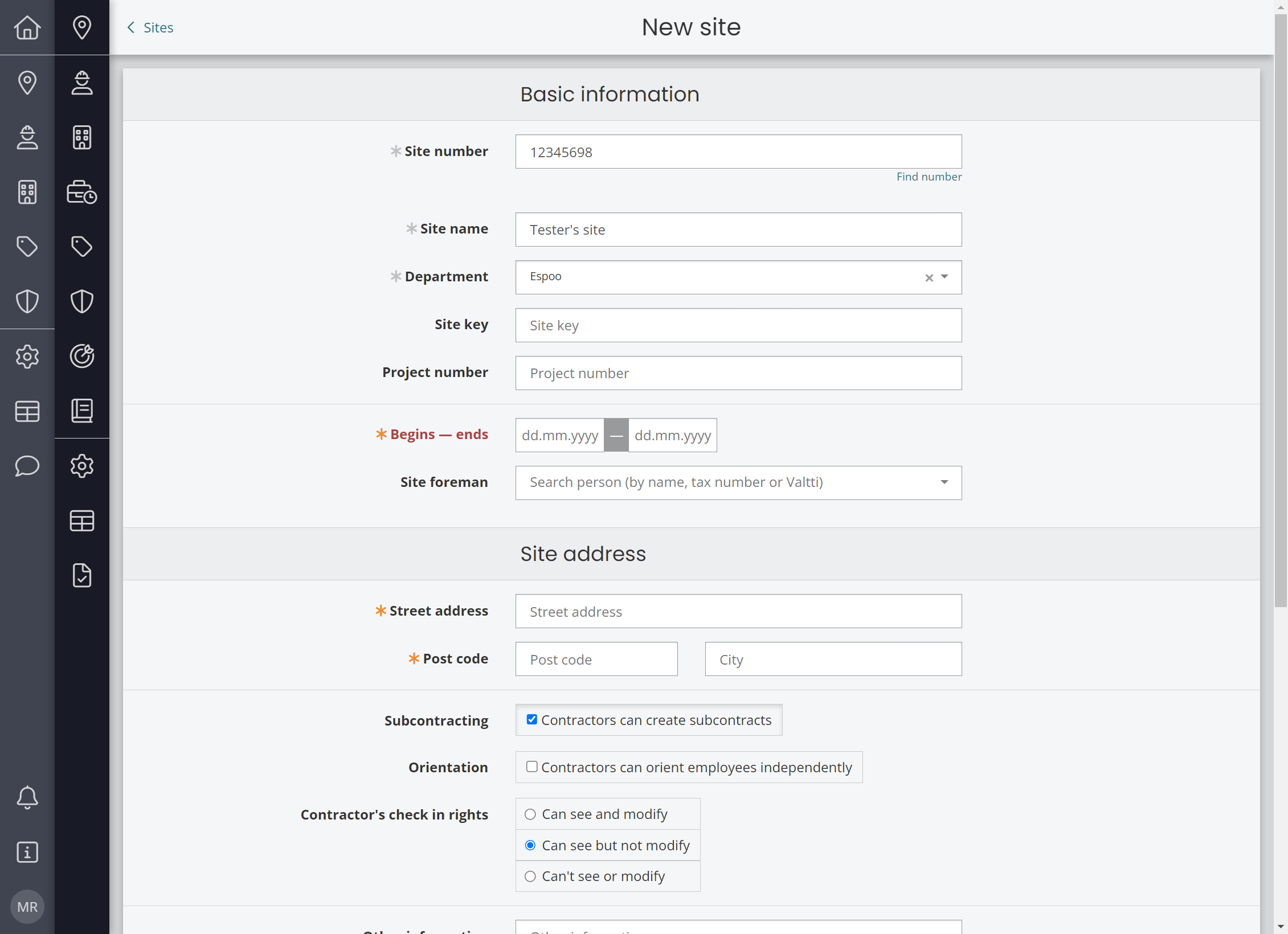Uncheck Contractors can create subcontracts
This screenshot has height=934, width=1288.
click(531, 719)
